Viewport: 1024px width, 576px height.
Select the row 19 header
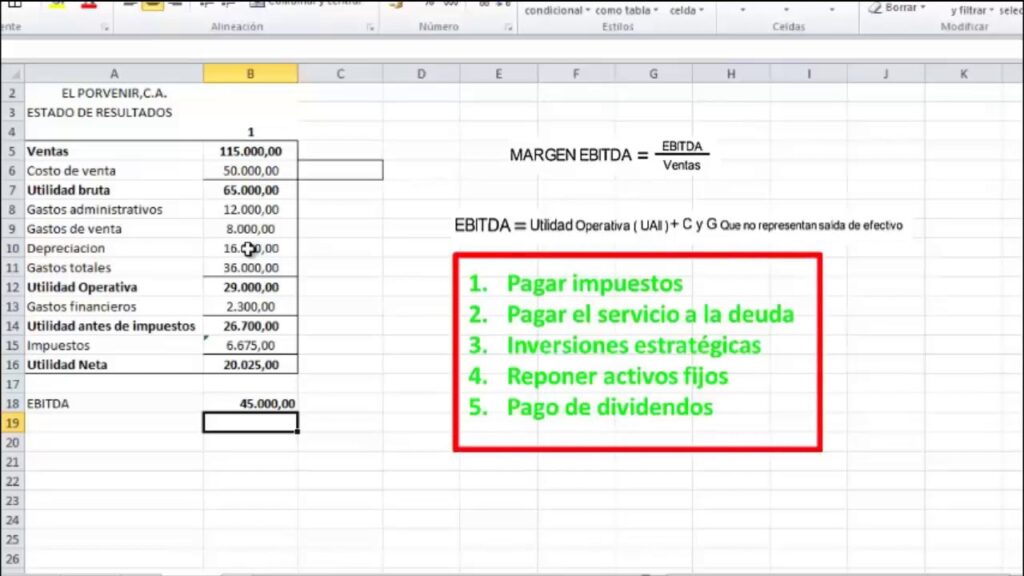pos(12,423)
